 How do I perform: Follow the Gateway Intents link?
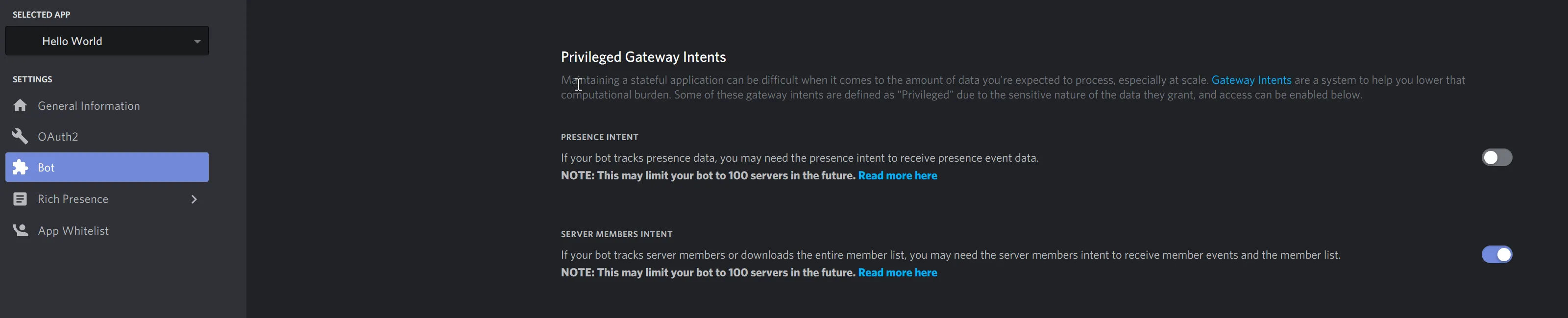(1251, 80)
